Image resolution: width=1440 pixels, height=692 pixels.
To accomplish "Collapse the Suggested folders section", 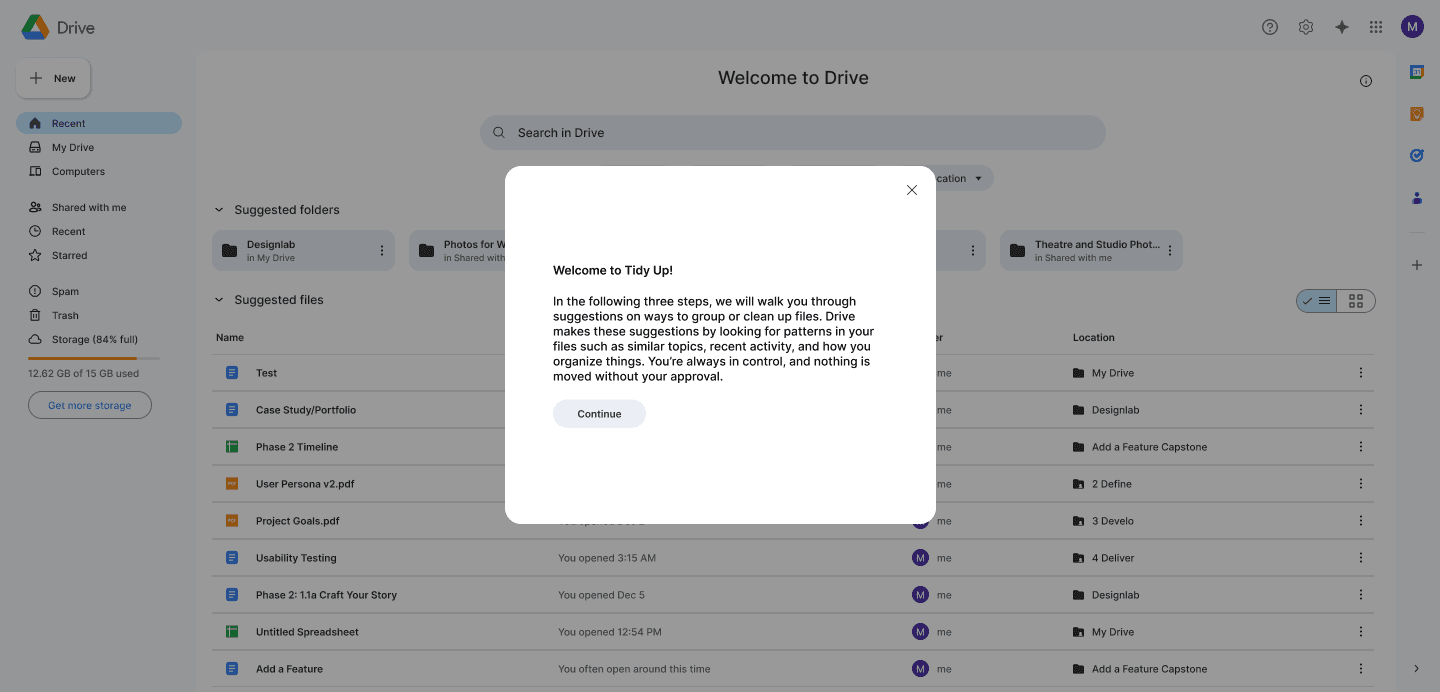I will [219, 210].
